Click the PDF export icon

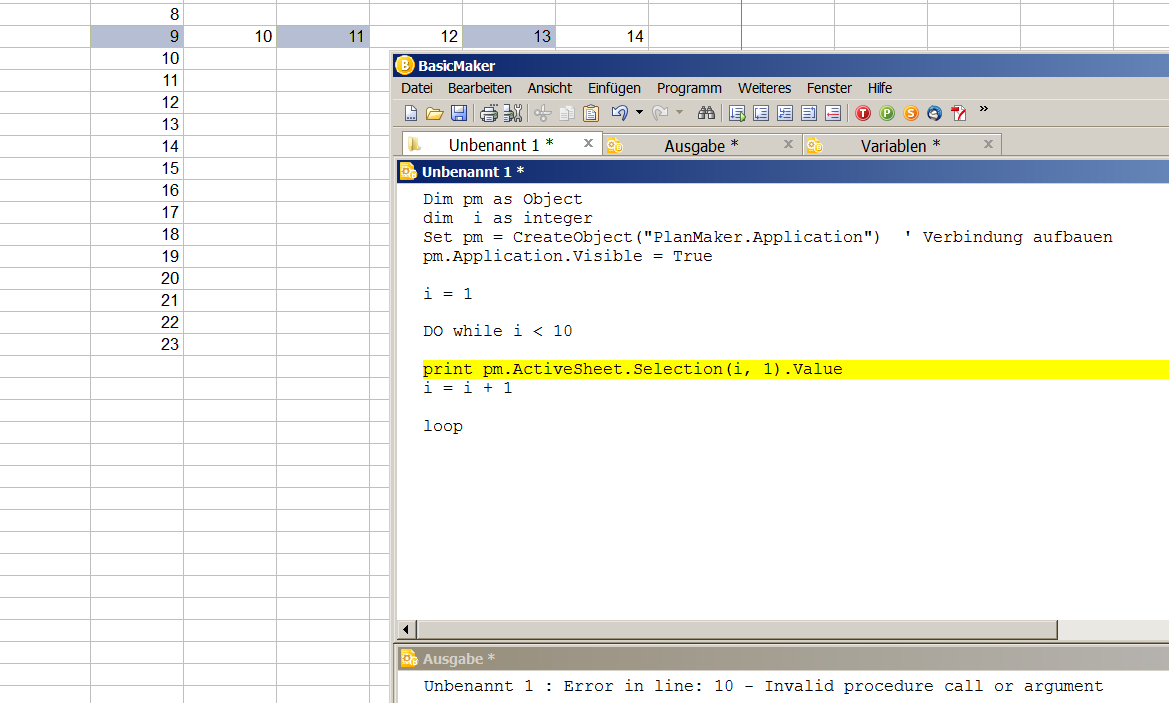(x=959, y=113)
